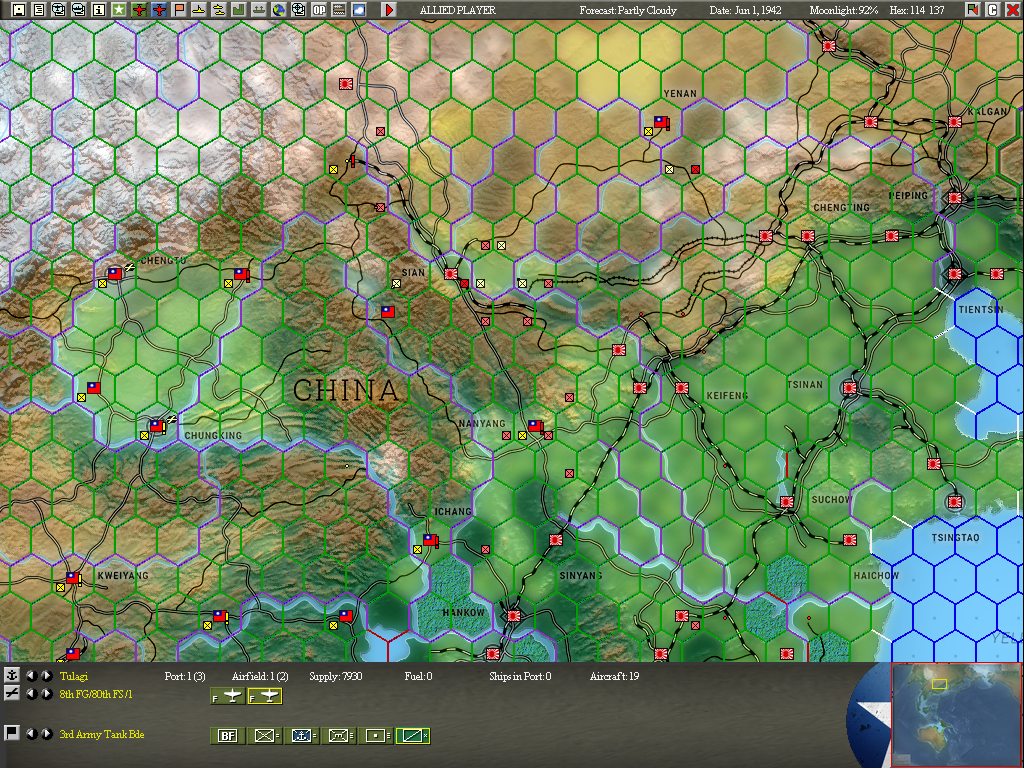The image size is (1024, 768).
Task: Open the 8th FG/80th FS /1 unit link
Action: pos(96,694)
